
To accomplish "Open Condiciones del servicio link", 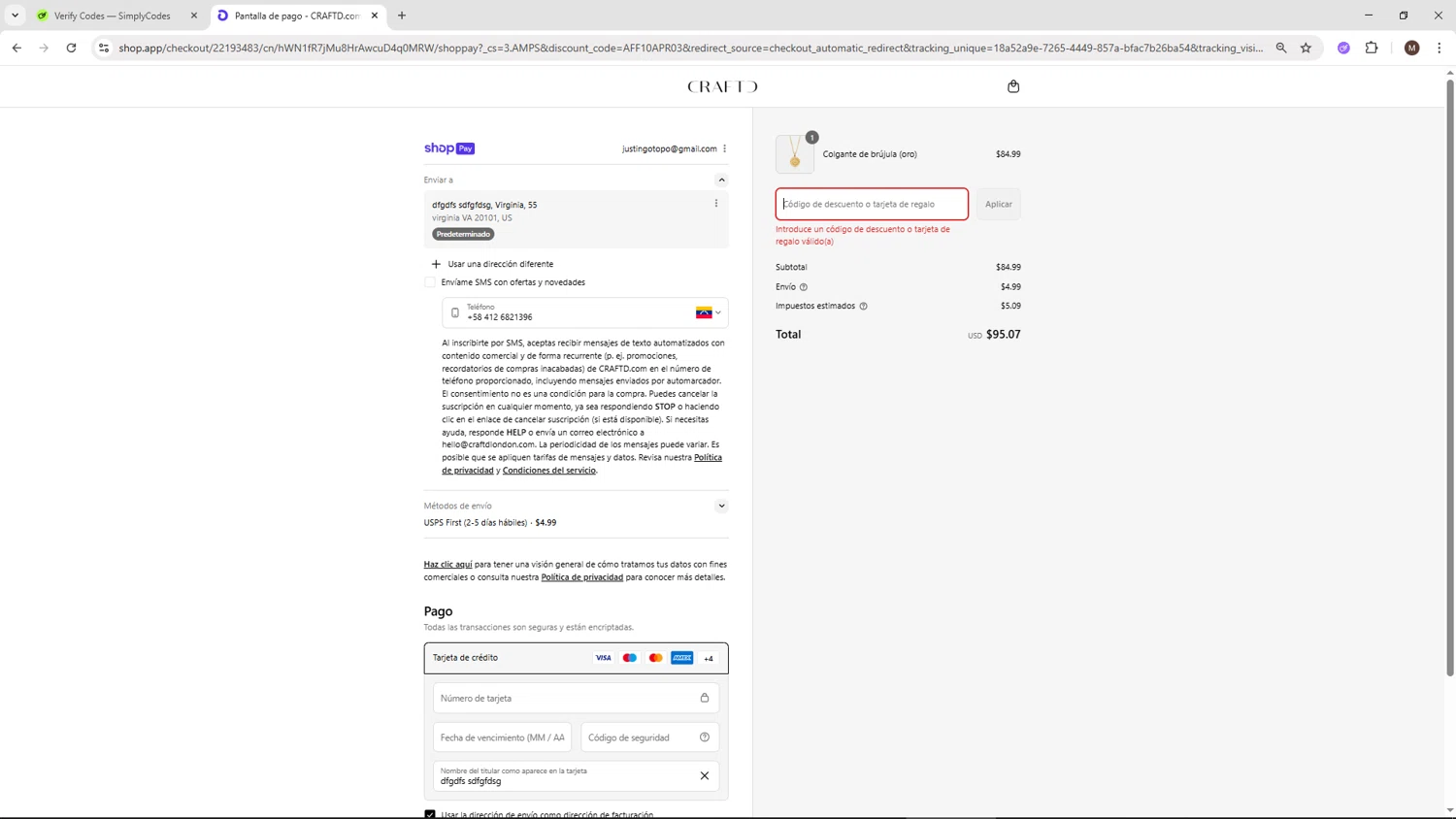I will [x=548, y=471].
